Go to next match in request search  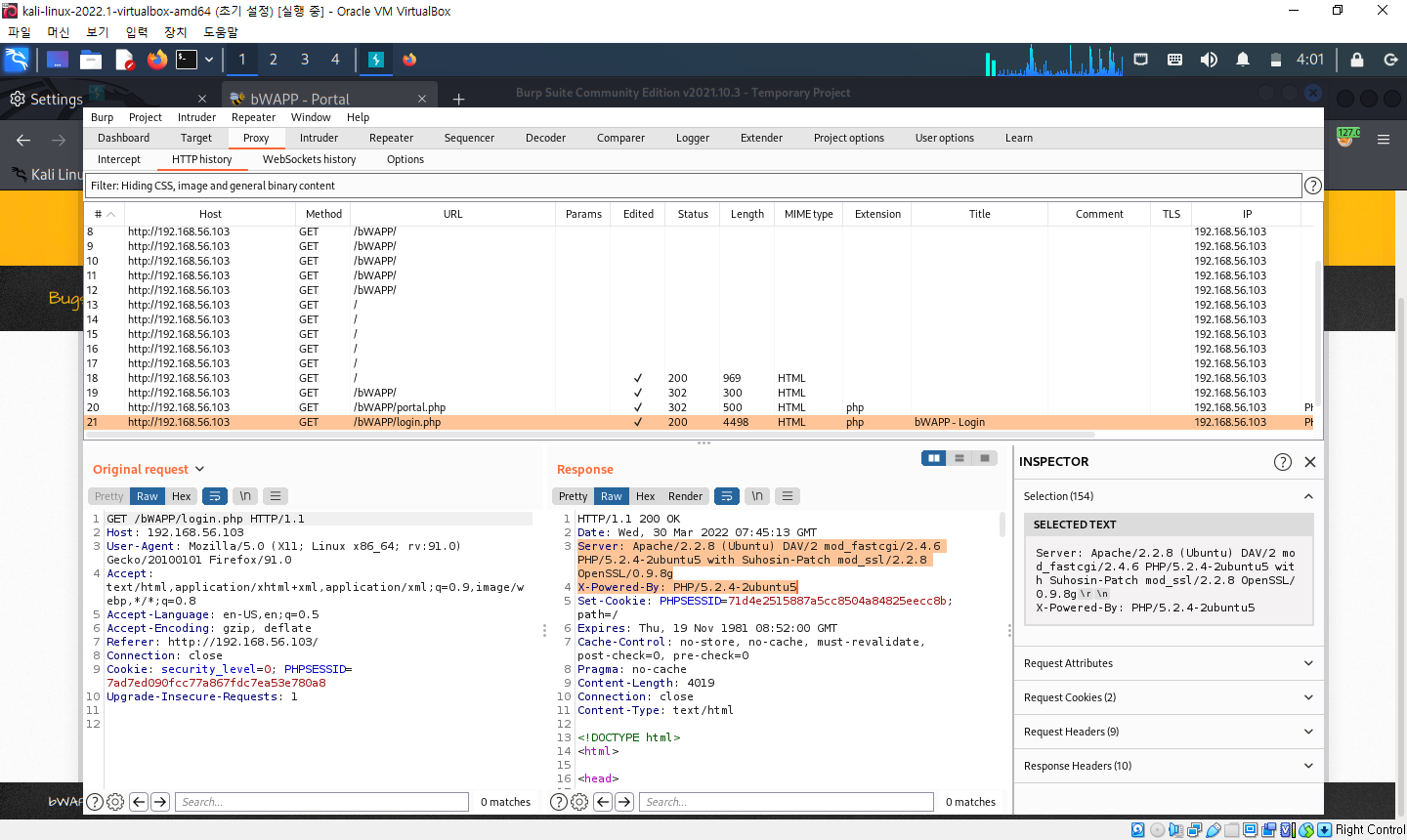pos(160,802)
